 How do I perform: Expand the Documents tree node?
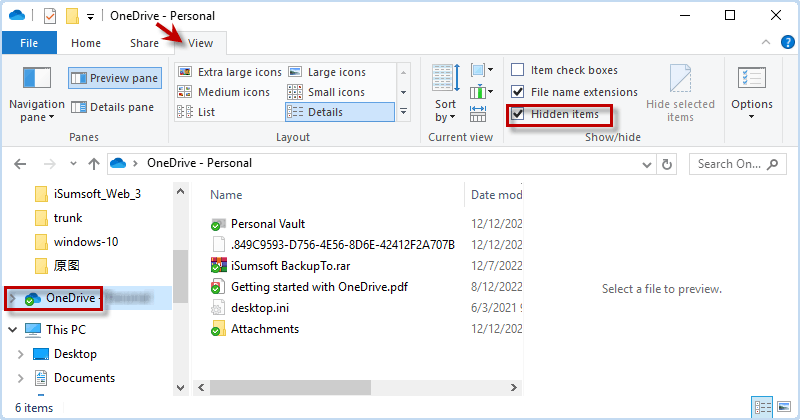click(x=20, y=378)
